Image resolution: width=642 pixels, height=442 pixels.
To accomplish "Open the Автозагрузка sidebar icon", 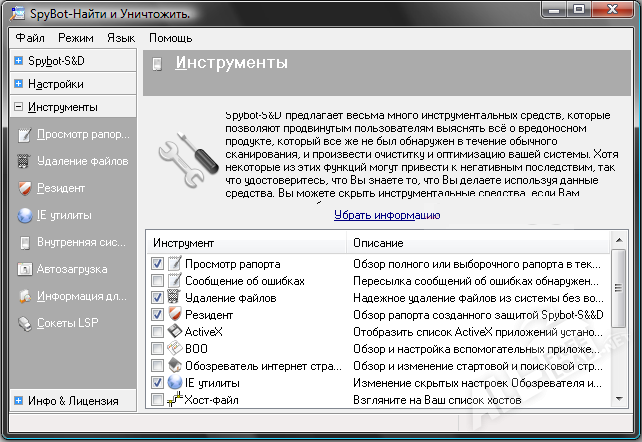I will [24, 269].
